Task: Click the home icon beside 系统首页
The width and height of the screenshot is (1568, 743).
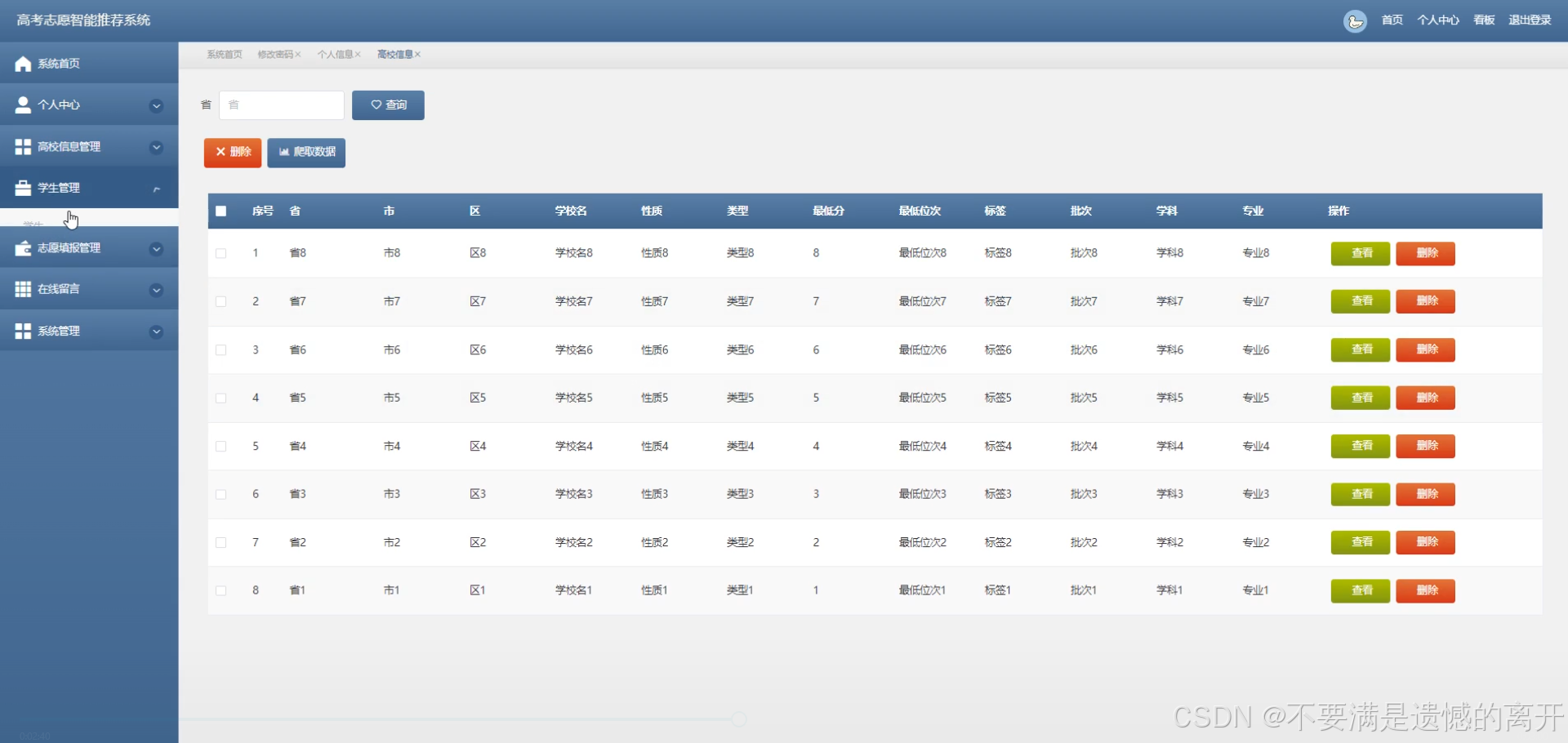Action: pyautogui.click(x=23, y=64)
